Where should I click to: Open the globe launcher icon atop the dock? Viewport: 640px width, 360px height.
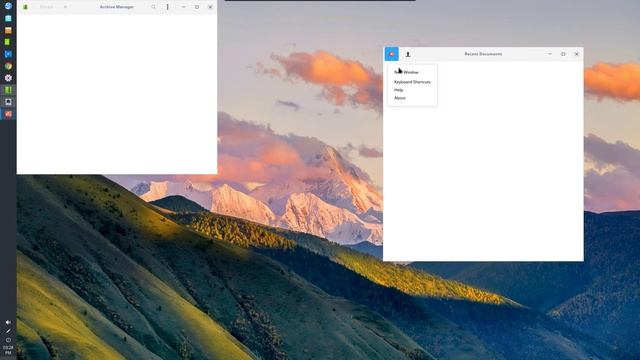[x=8, y=6]
